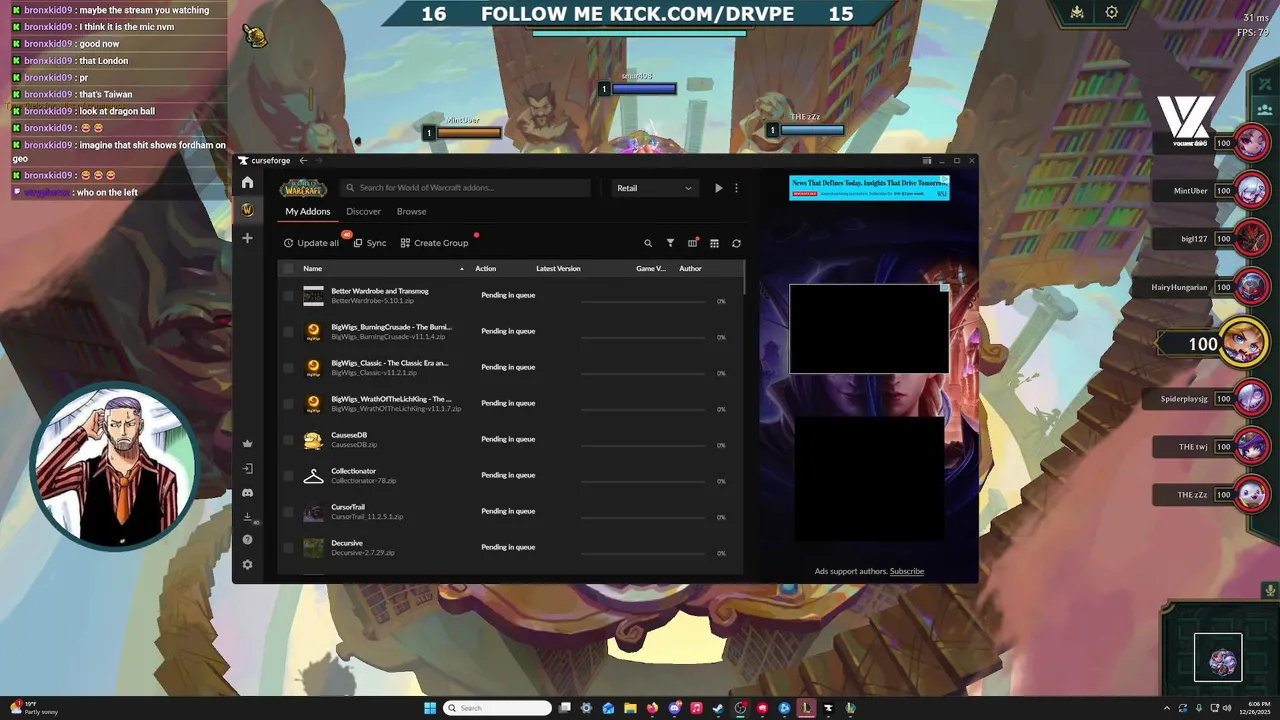Check the Decursive checkbox
The image size is (1280, 720).
(x=289, y=548)
